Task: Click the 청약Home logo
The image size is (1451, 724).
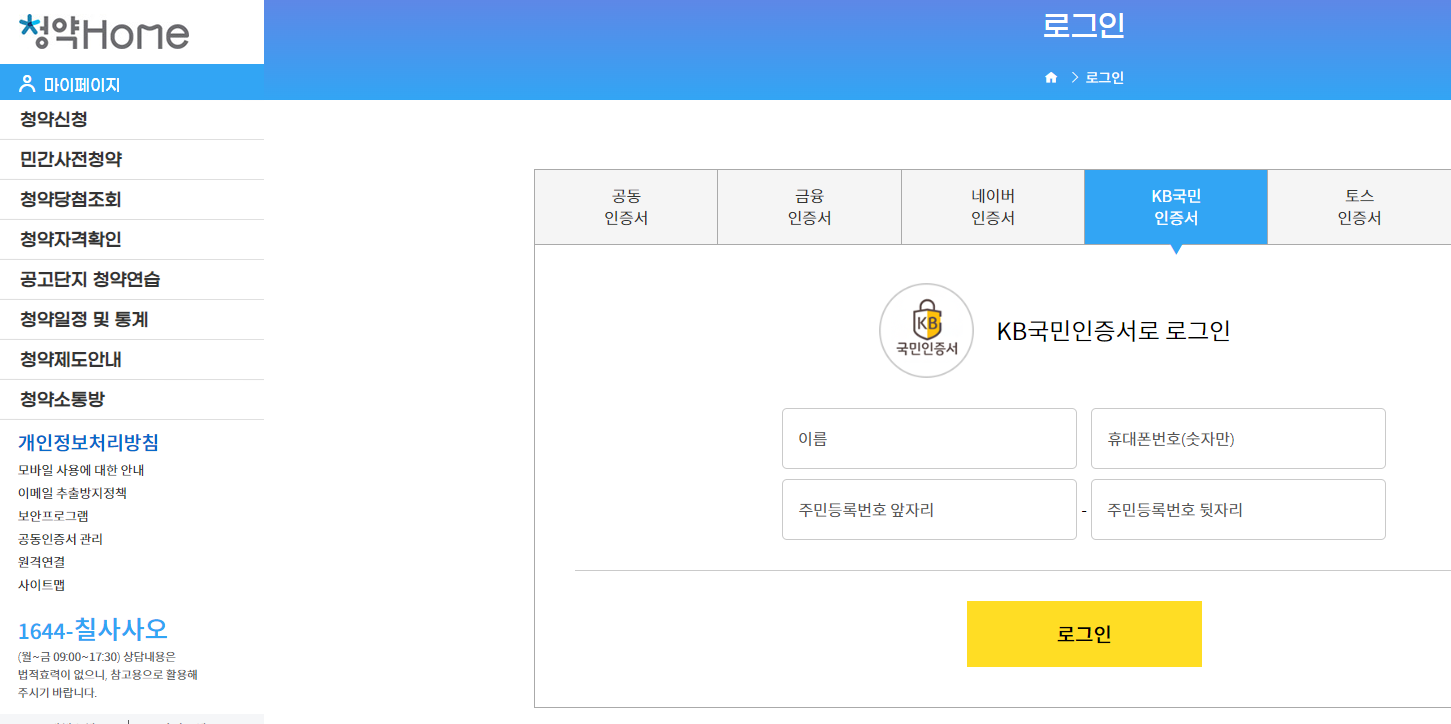Action: coord(104,33)
